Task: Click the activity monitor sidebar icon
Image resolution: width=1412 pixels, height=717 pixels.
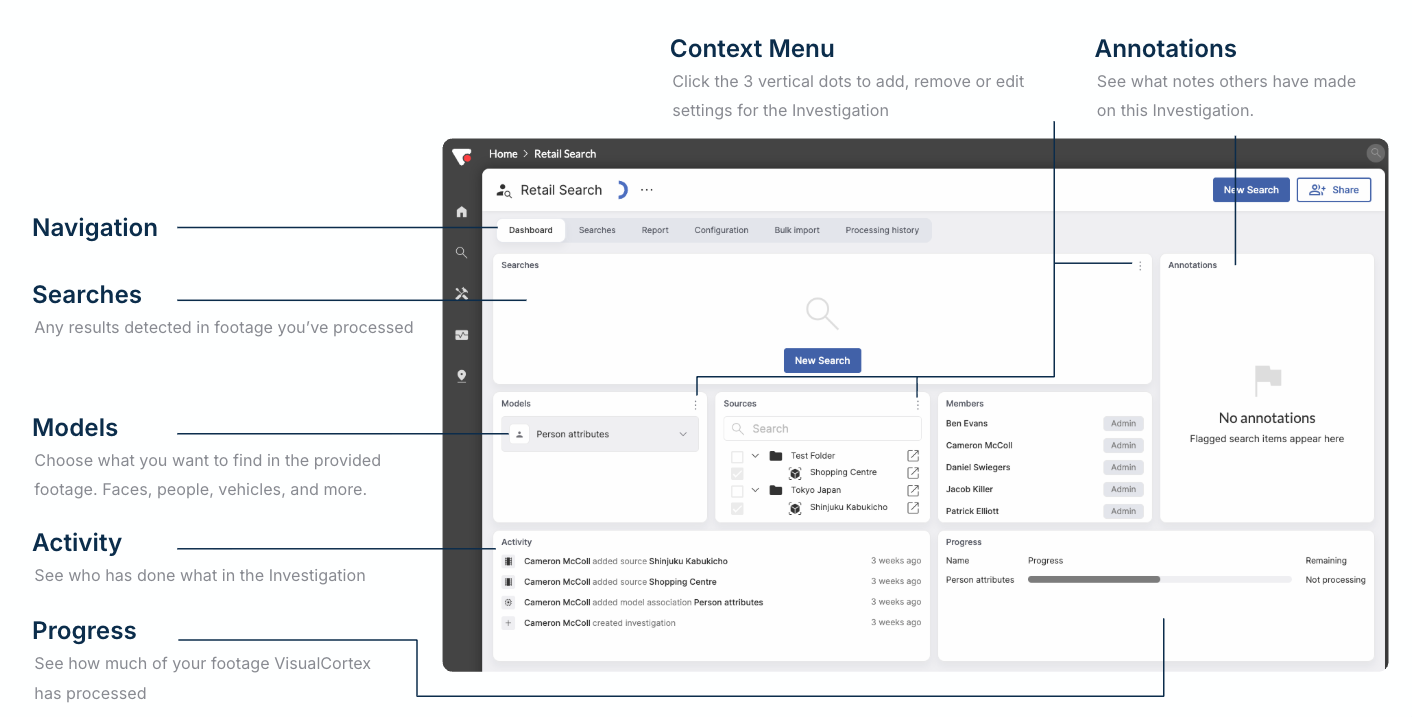Action: pos(461,335)
